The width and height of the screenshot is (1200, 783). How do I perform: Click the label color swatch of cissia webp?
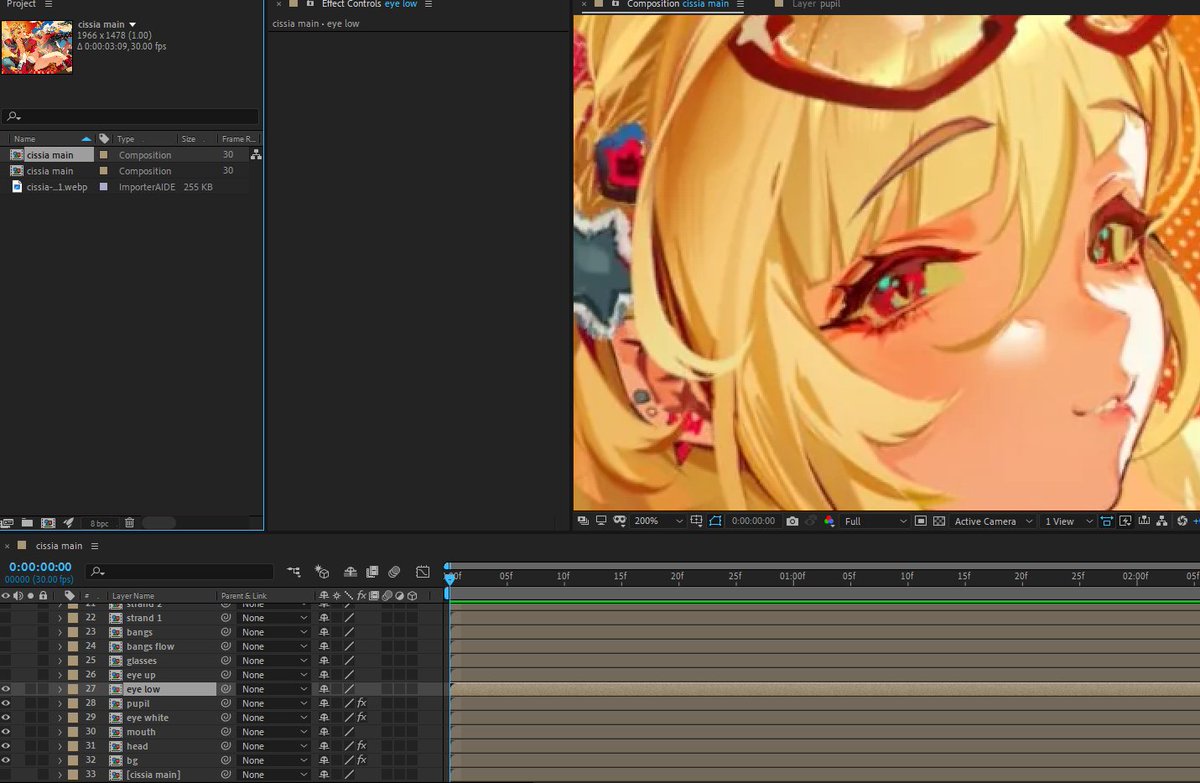103,187
